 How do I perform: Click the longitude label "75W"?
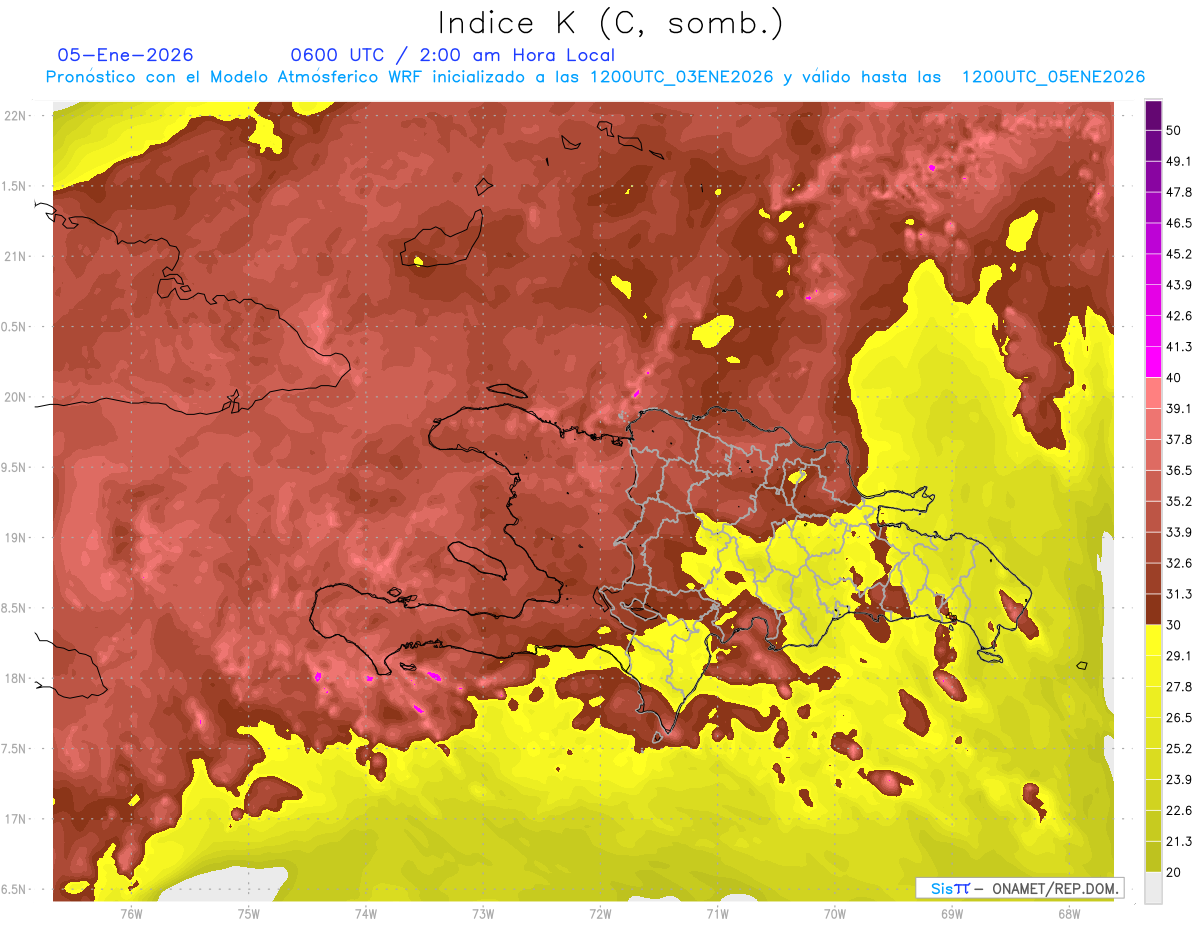coord(248,913)
